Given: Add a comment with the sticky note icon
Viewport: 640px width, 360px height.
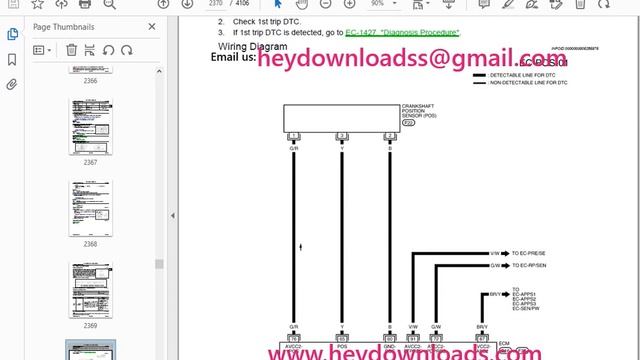Looking at the screenshot, I should 484,4.
